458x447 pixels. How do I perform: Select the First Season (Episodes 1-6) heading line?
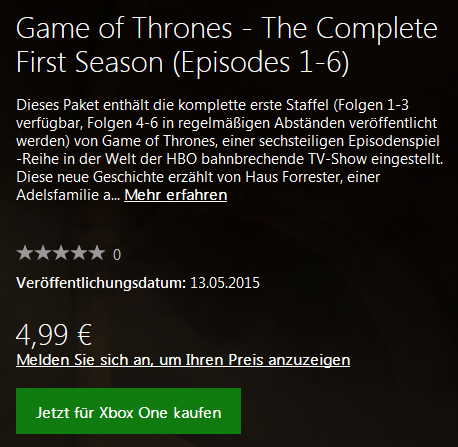(183, 62)
